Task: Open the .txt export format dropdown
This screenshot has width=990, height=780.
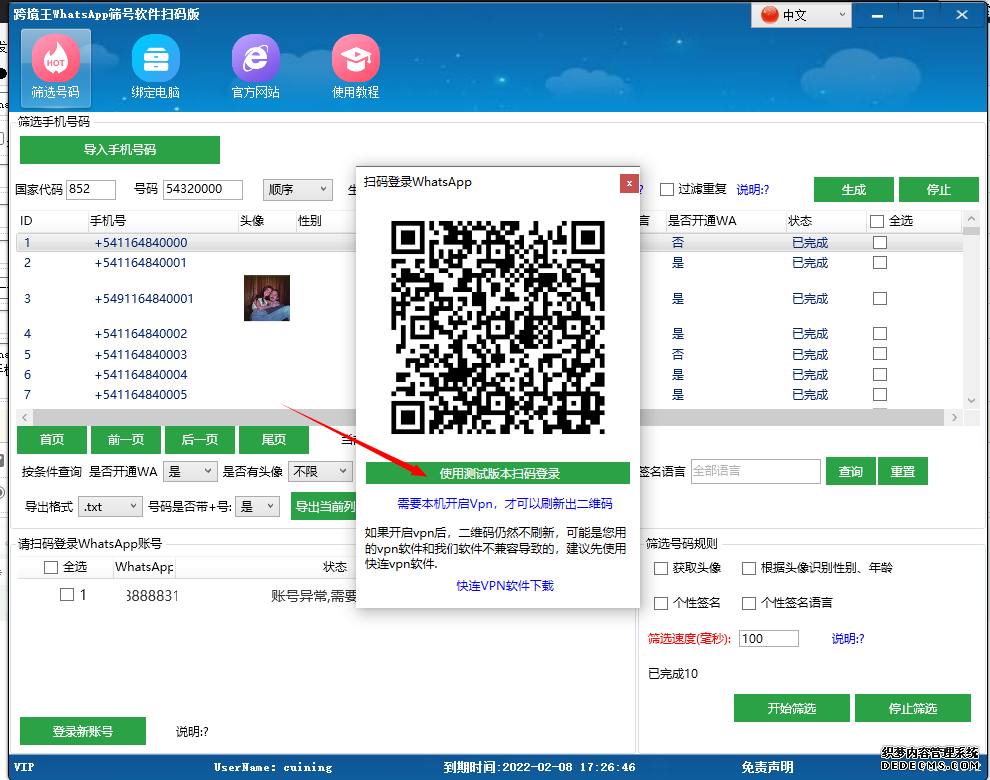Action: point(110,507)
